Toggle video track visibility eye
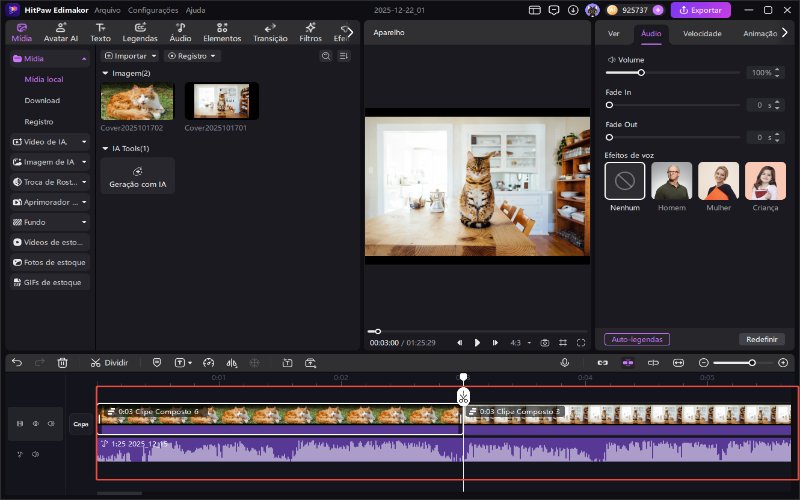The width and height of the screenshot is (800, 500). click(x=35, y=423)
